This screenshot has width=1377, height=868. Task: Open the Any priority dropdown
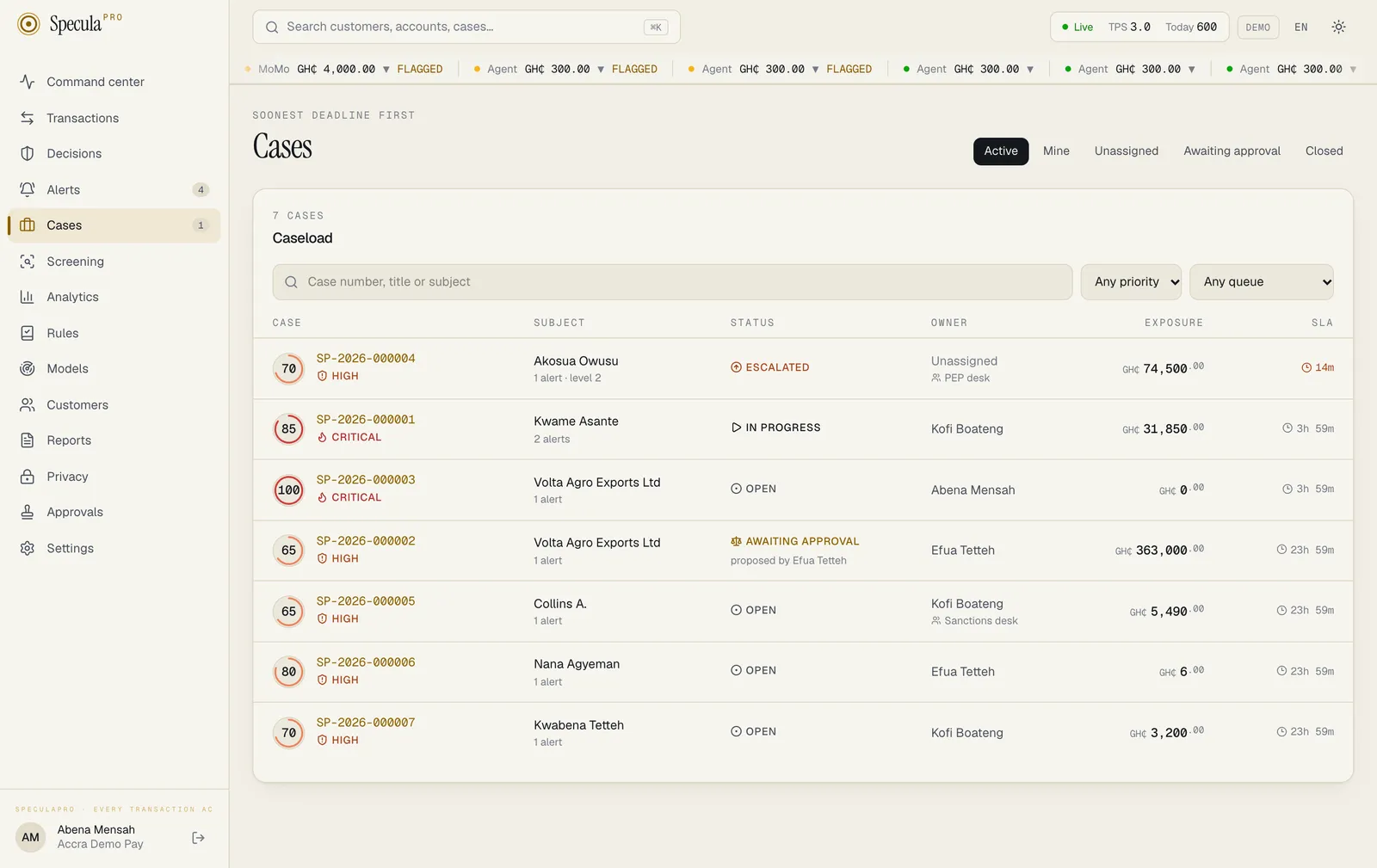coord(1131,282)
